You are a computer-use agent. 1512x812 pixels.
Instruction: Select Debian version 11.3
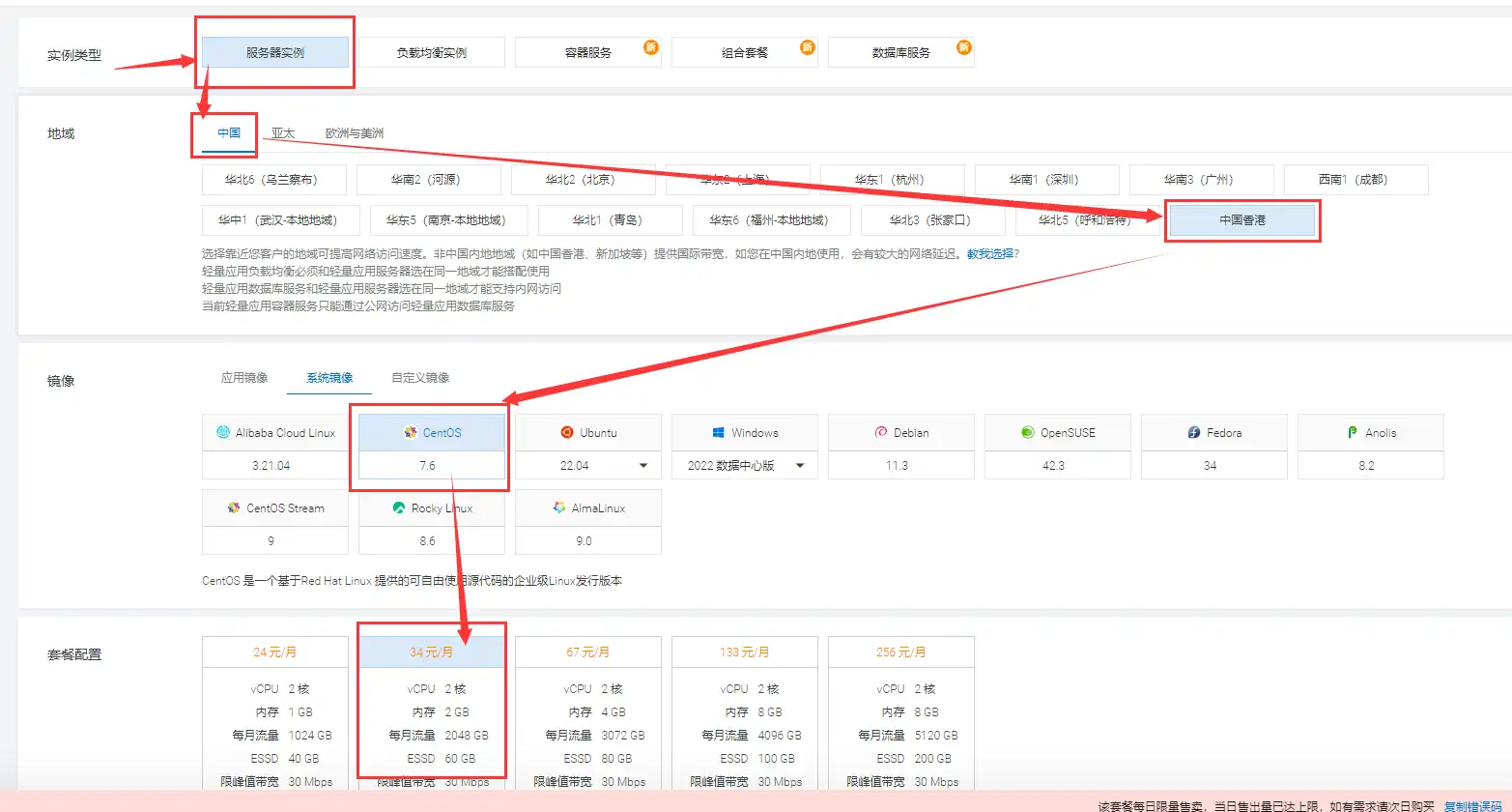pos(901,466)
